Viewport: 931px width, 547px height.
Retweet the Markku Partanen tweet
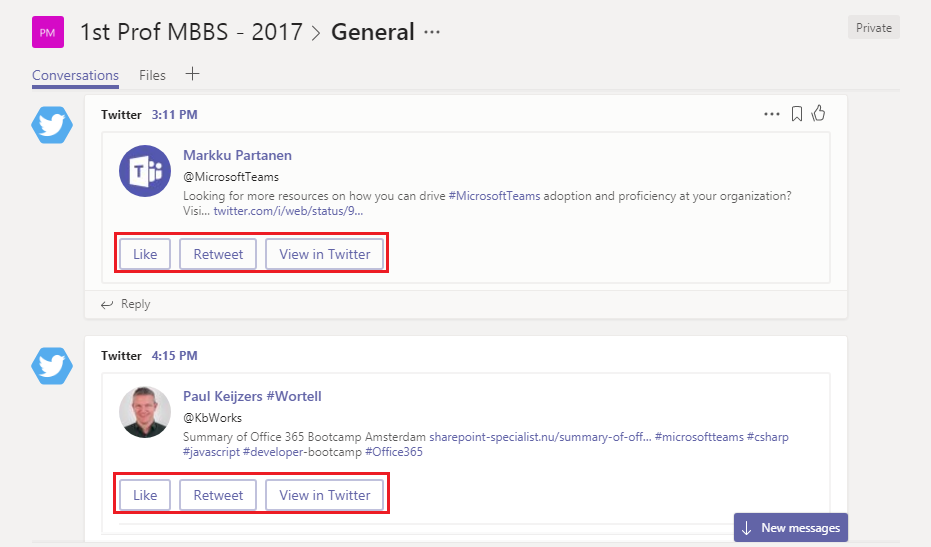pyautogui.click(x=218, y=254)
